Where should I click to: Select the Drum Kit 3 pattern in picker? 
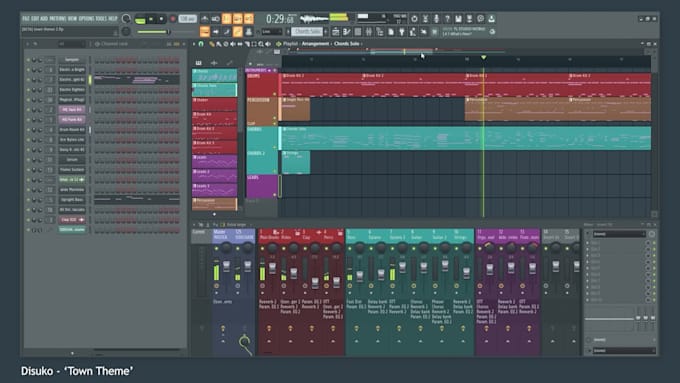215,147
